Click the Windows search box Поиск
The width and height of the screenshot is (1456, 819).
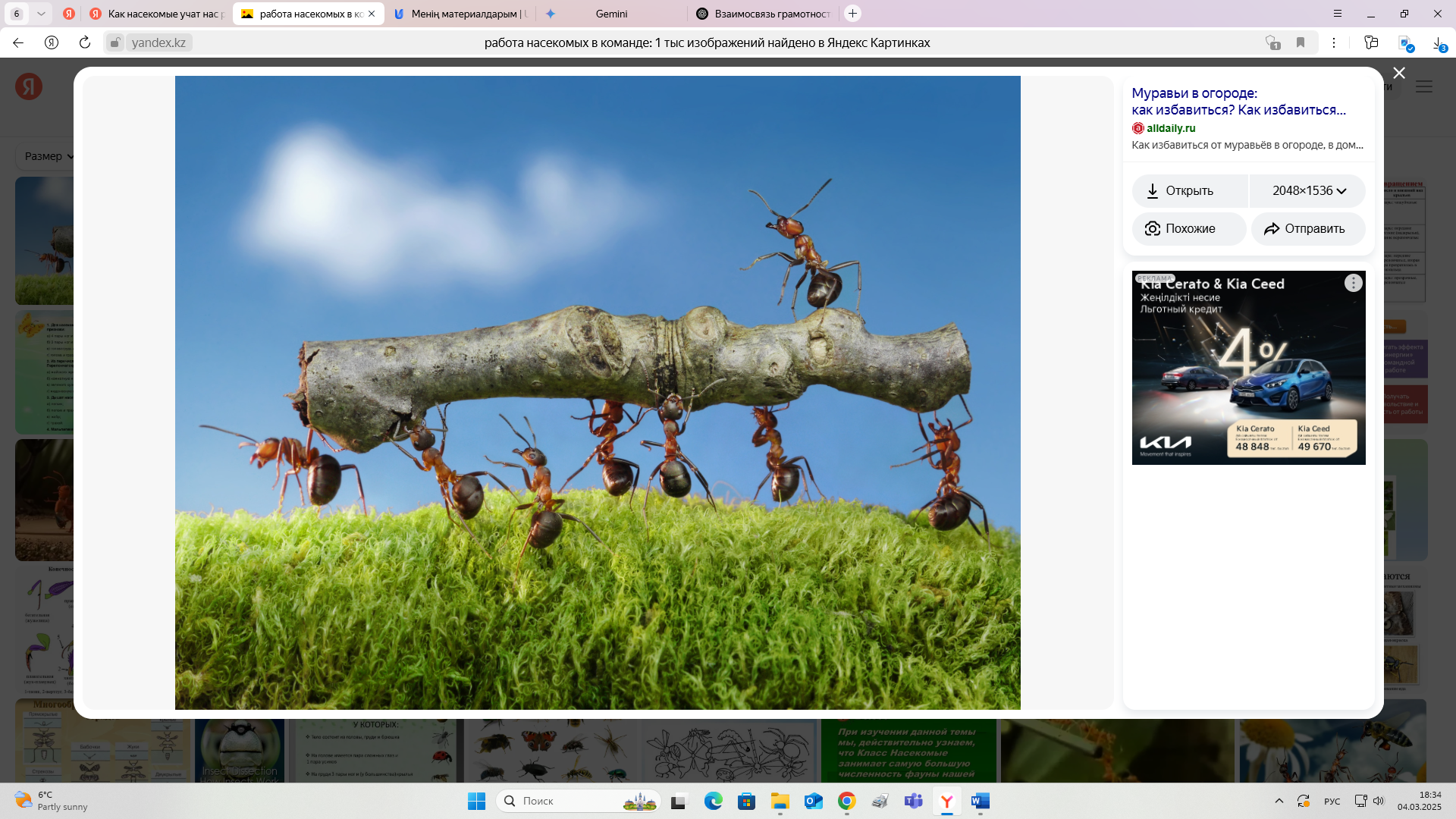pyautogui.click(x=561, y=801)
